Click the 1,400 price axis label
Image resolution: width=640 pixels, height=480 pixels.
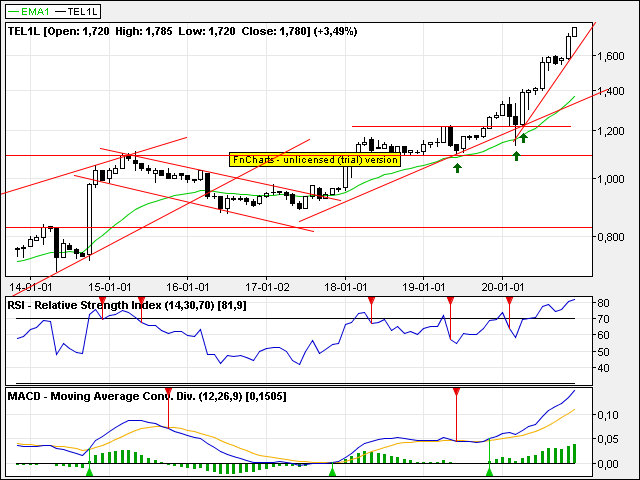pyautogui.click(x=611, y=91)
